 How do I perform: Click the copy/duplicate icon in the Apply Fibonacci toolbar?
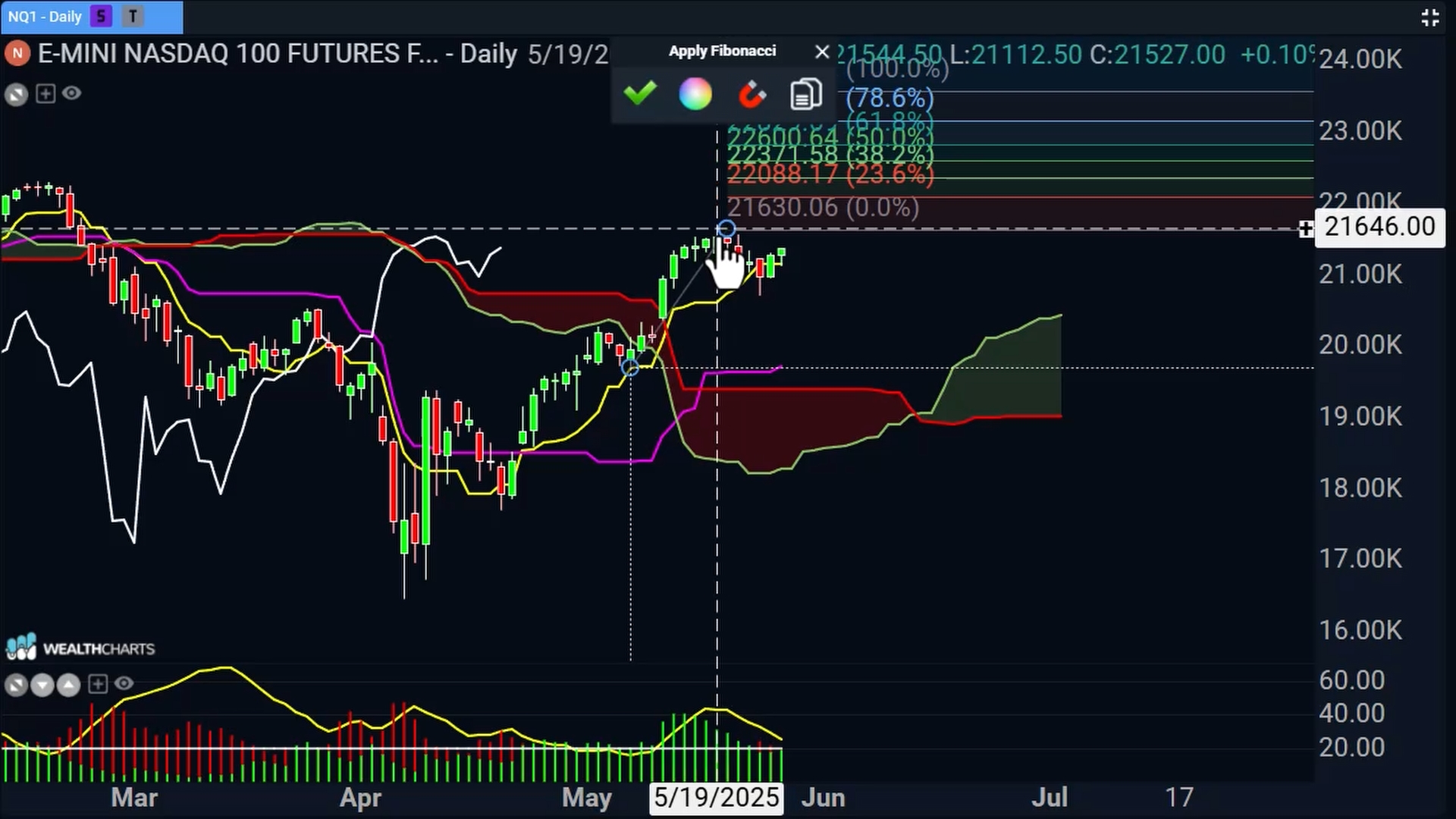pos(806,94)
